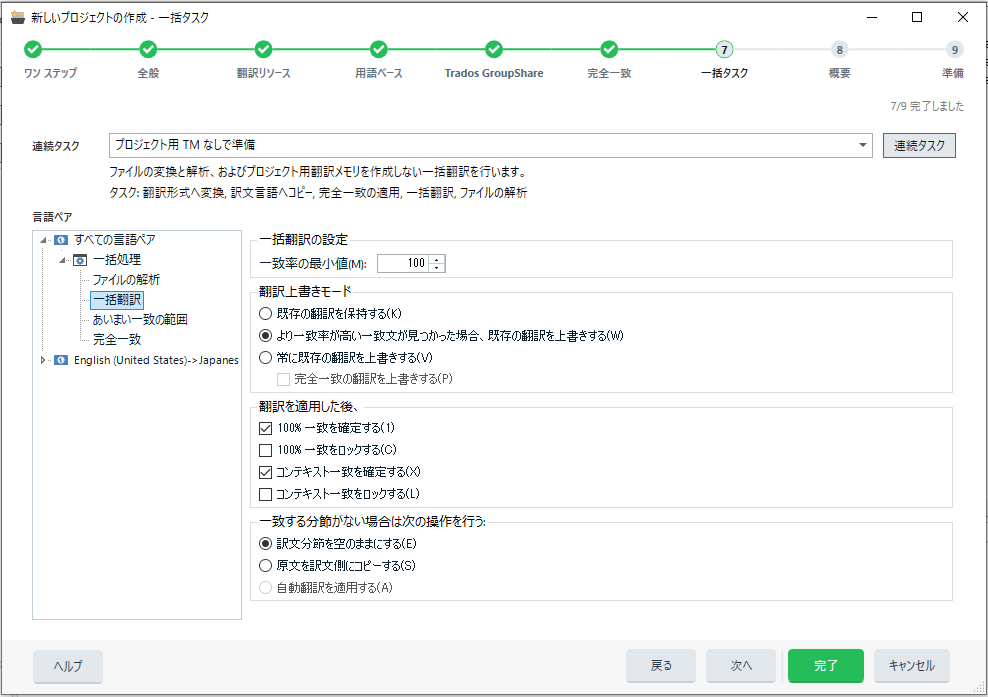The height and width of the screenshot is (697, 988).
Task: Expand the English (United States)->Japanese node
Action: click(x=42, y=360)
